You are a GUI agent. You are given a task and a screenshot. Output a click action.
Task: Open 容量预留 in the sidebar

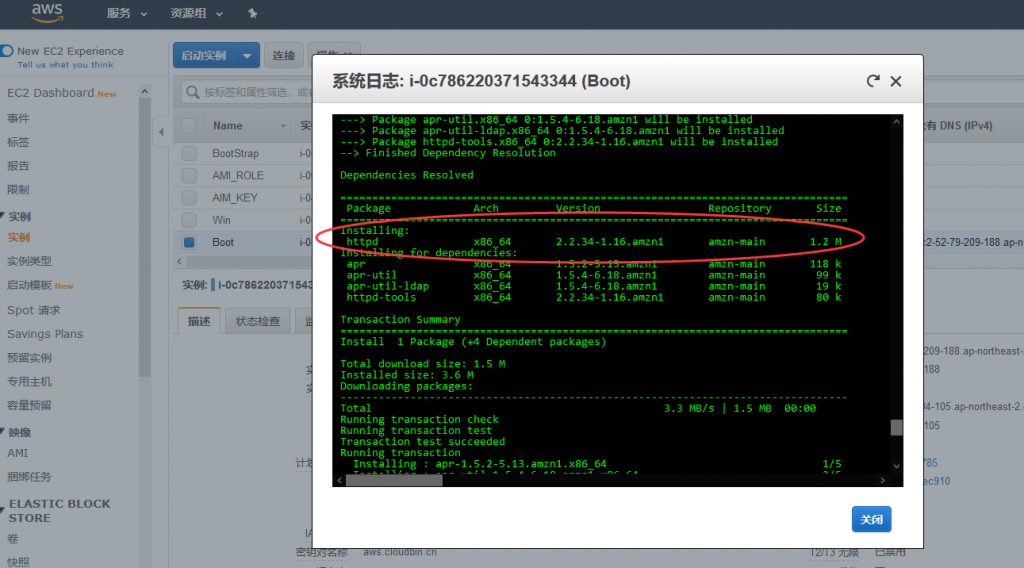pyautogui.click(x=29, y=405)
